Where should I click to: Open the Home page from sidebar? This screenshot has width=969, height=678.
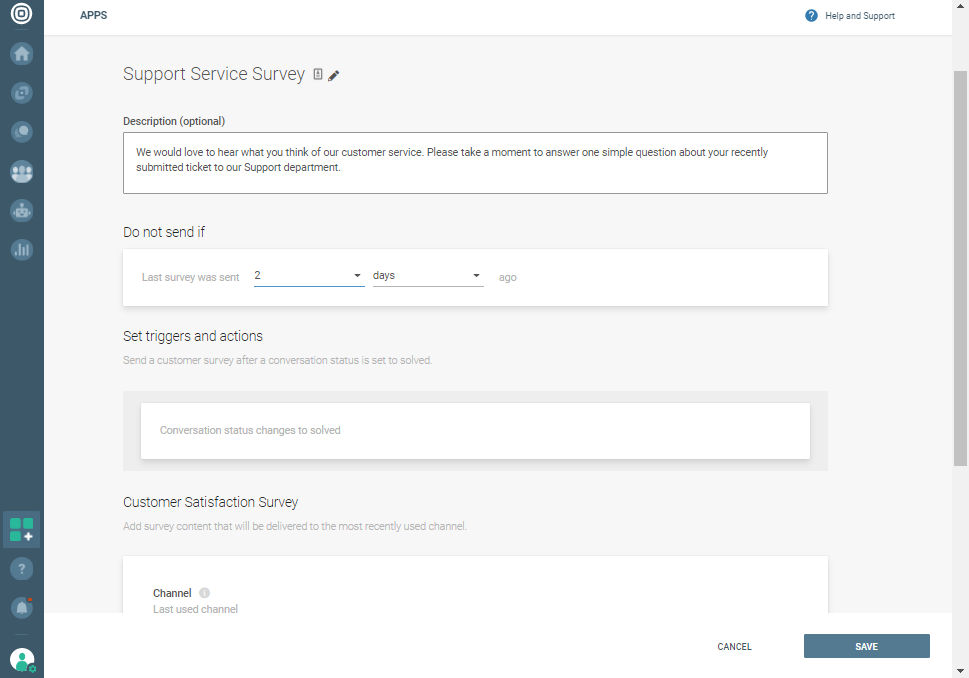(x=22, y=54)
